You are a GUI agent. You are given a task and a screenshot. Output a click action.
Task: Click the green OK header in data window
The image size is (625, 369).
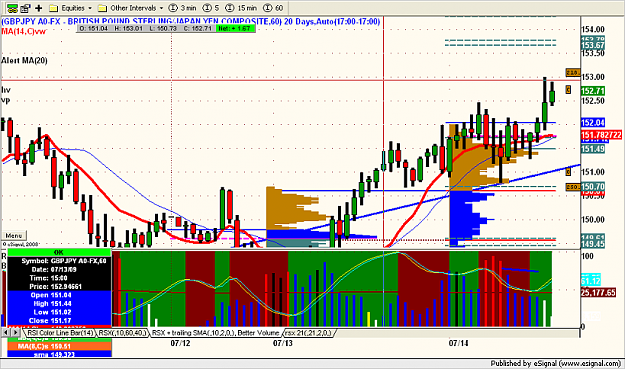(x=59, y=252)
